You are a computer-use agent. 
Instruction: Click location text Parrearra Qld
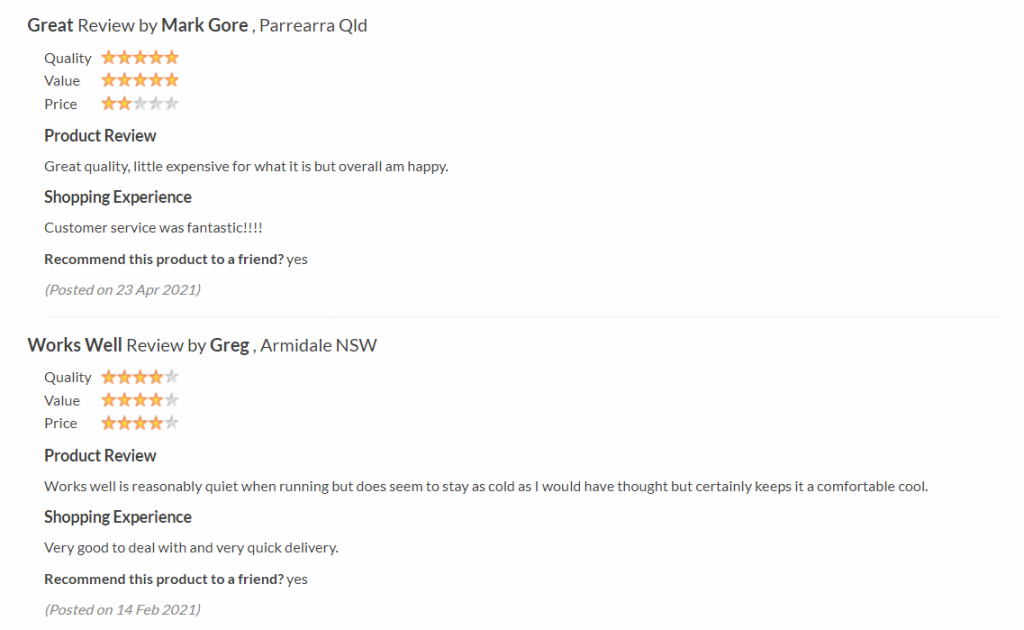(x=313, y=25)
